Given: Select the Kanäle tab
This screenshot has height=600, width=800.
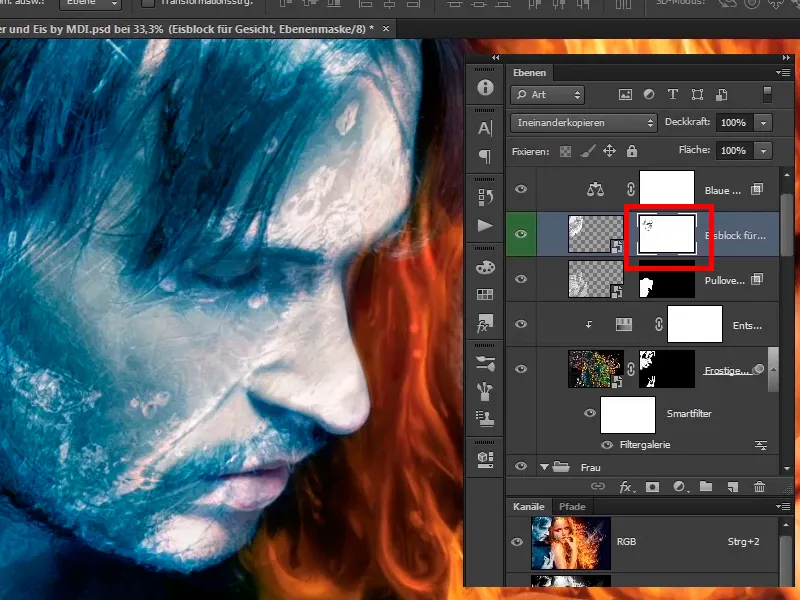Looking at the screenshot, I should coord(529,507).
